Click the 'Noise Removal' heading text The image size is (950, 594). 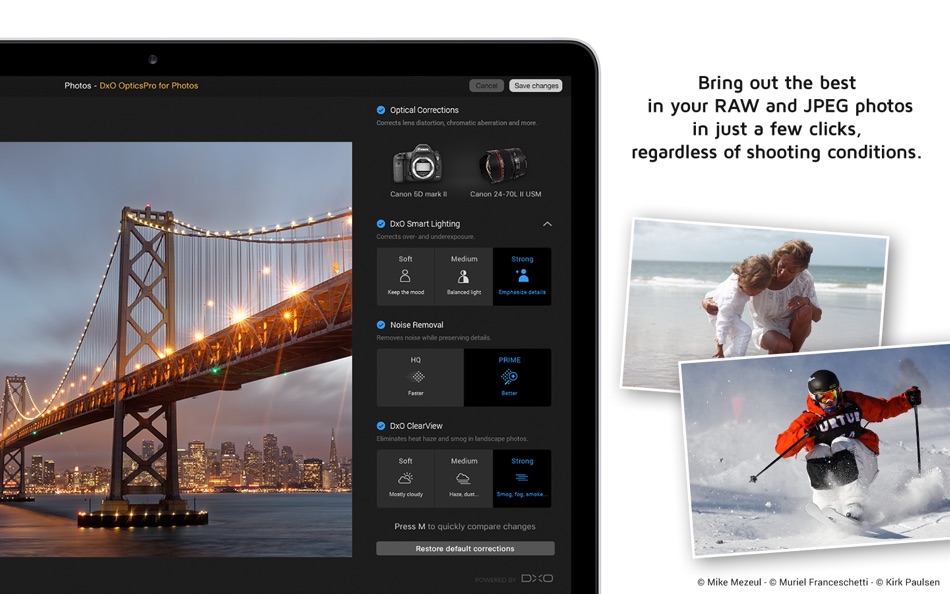pos(416,325)
